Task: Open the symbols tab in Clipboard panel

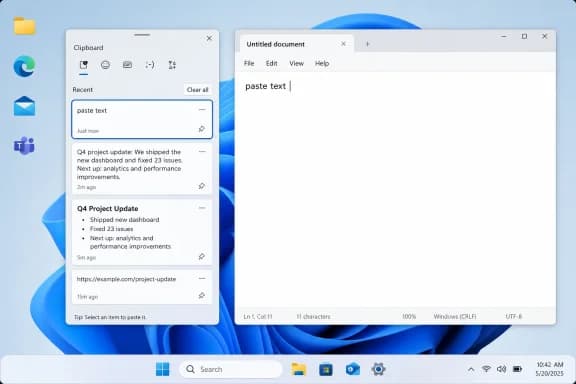Action: (x=172, y=65)
